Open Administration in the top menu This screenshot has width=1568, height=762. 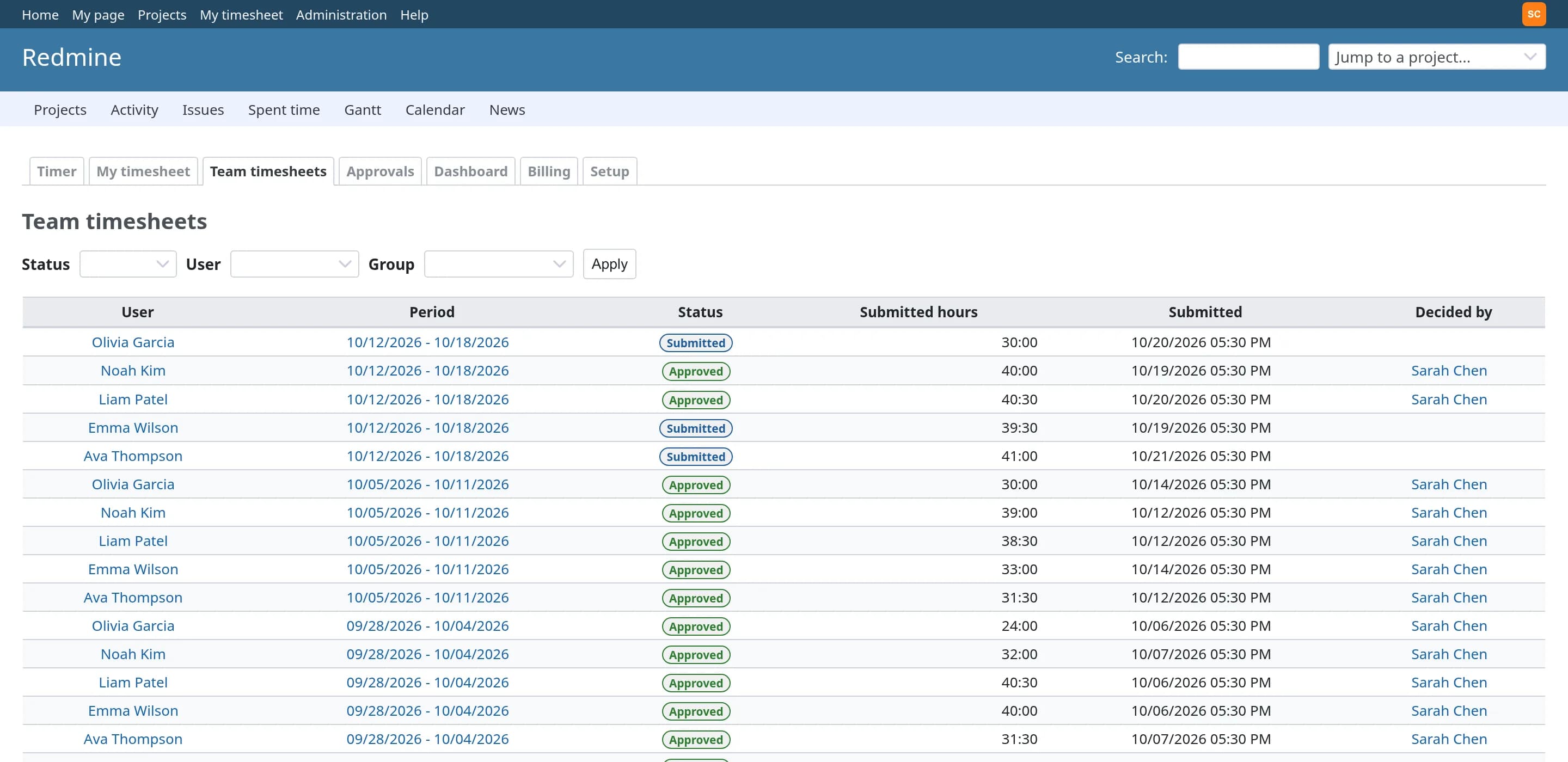click(341, 15)
